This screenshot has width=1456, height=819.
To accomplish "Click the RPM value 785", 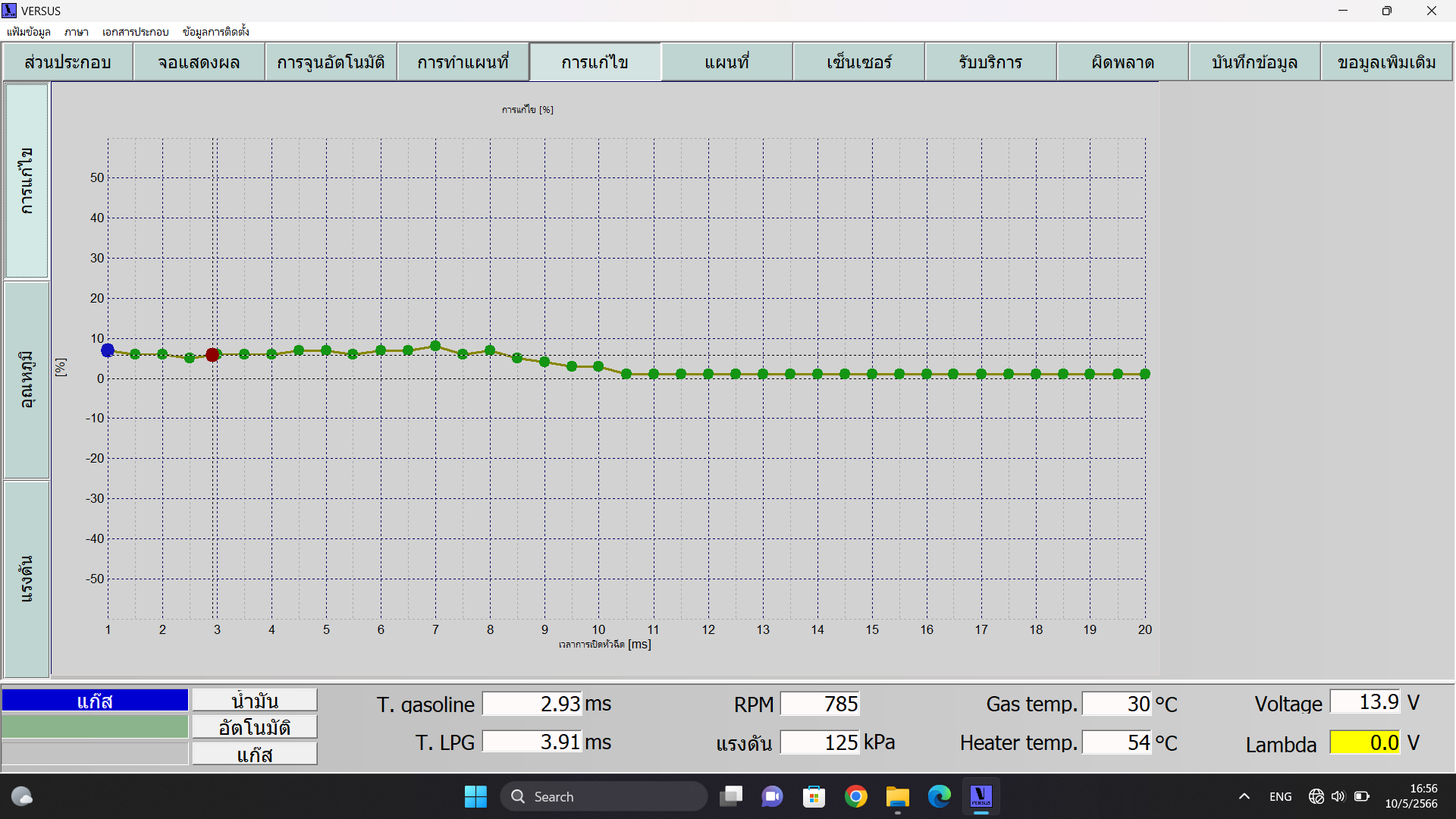I will [820, 704].
